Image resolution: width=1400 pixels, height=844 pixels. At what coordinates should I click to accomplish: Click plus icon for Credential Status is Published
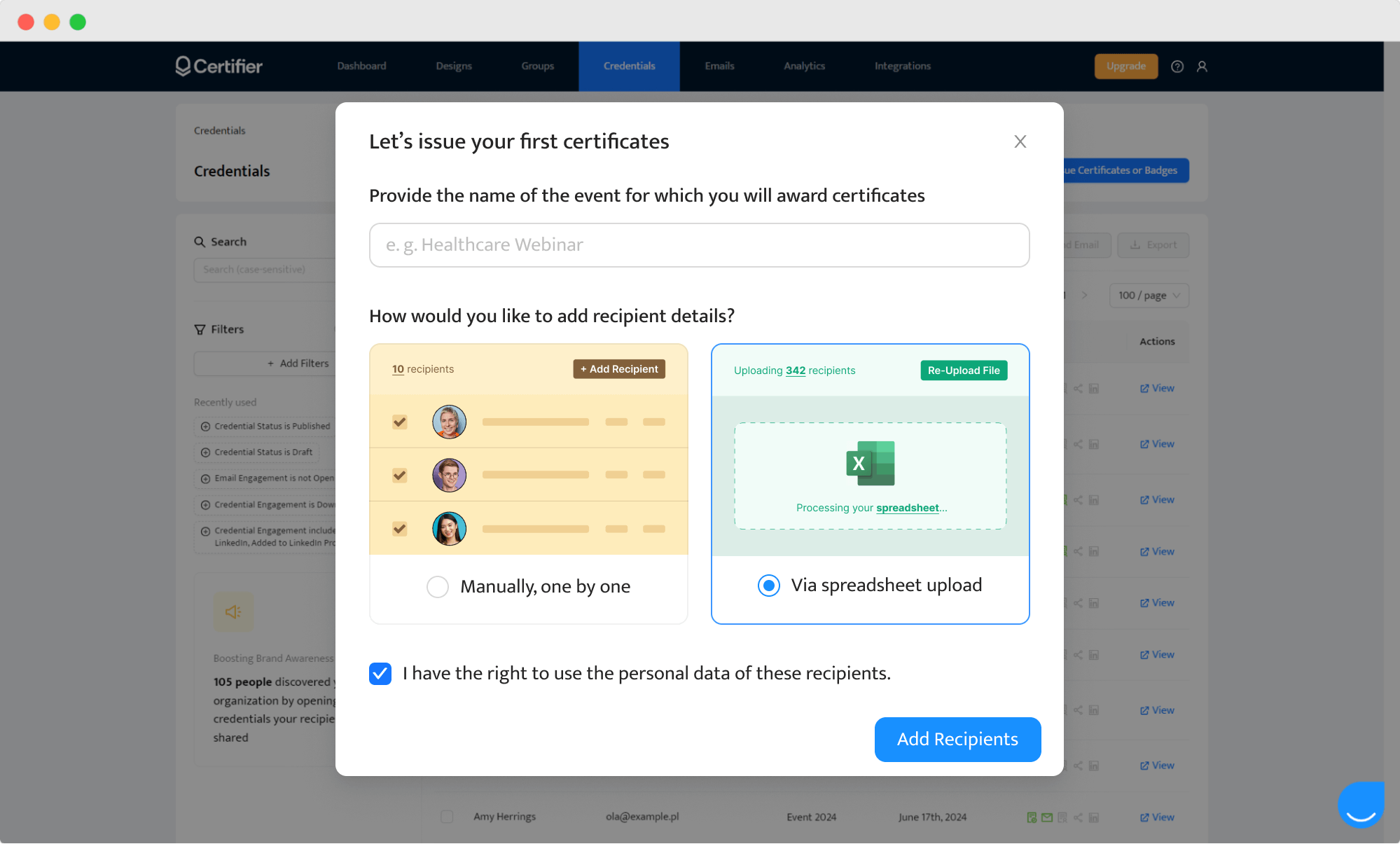[x=205, y=426]
